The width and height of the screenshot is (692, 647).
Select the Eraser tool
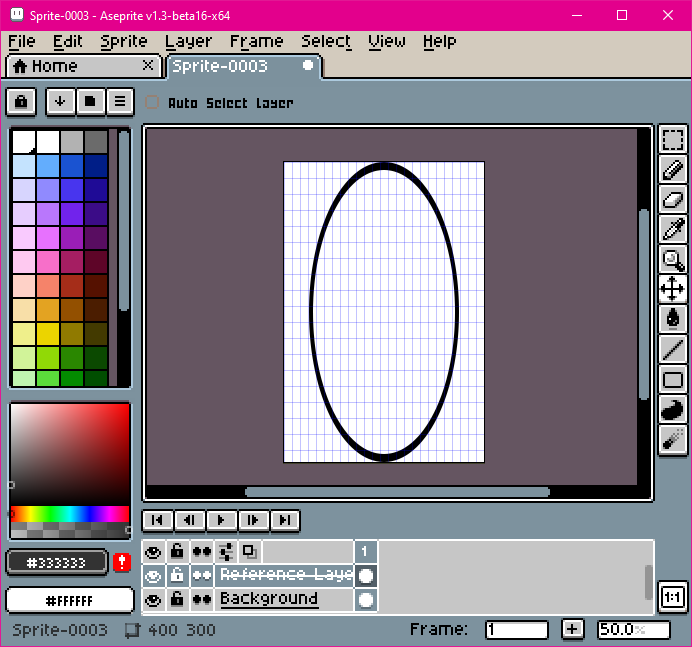pyautogui.click(x=673, y=199)
